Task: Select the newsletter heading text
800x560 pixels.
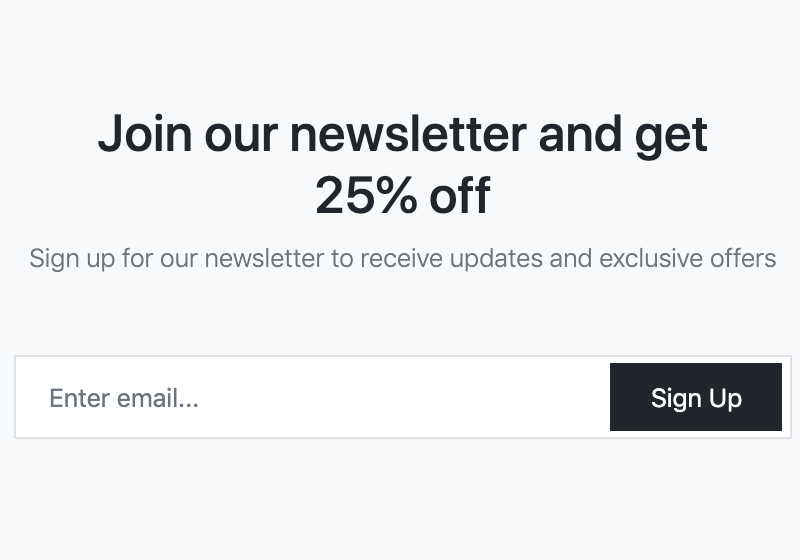Action: click(403, 164)
